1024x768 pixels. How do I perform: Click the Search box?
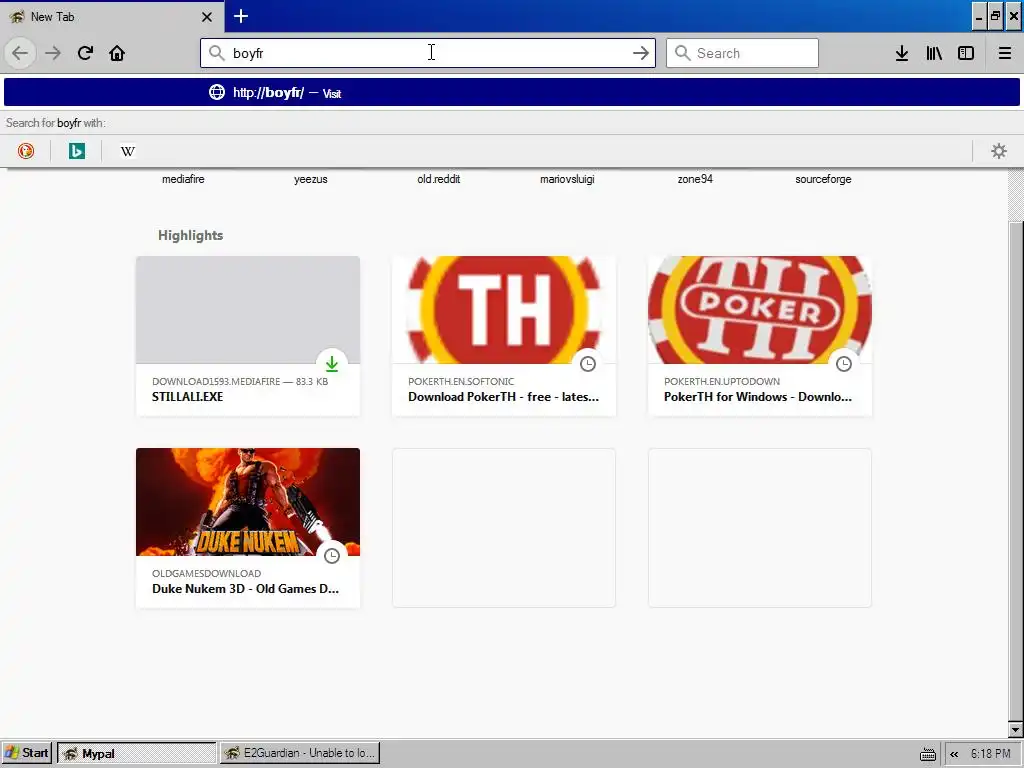pos(742,53)
